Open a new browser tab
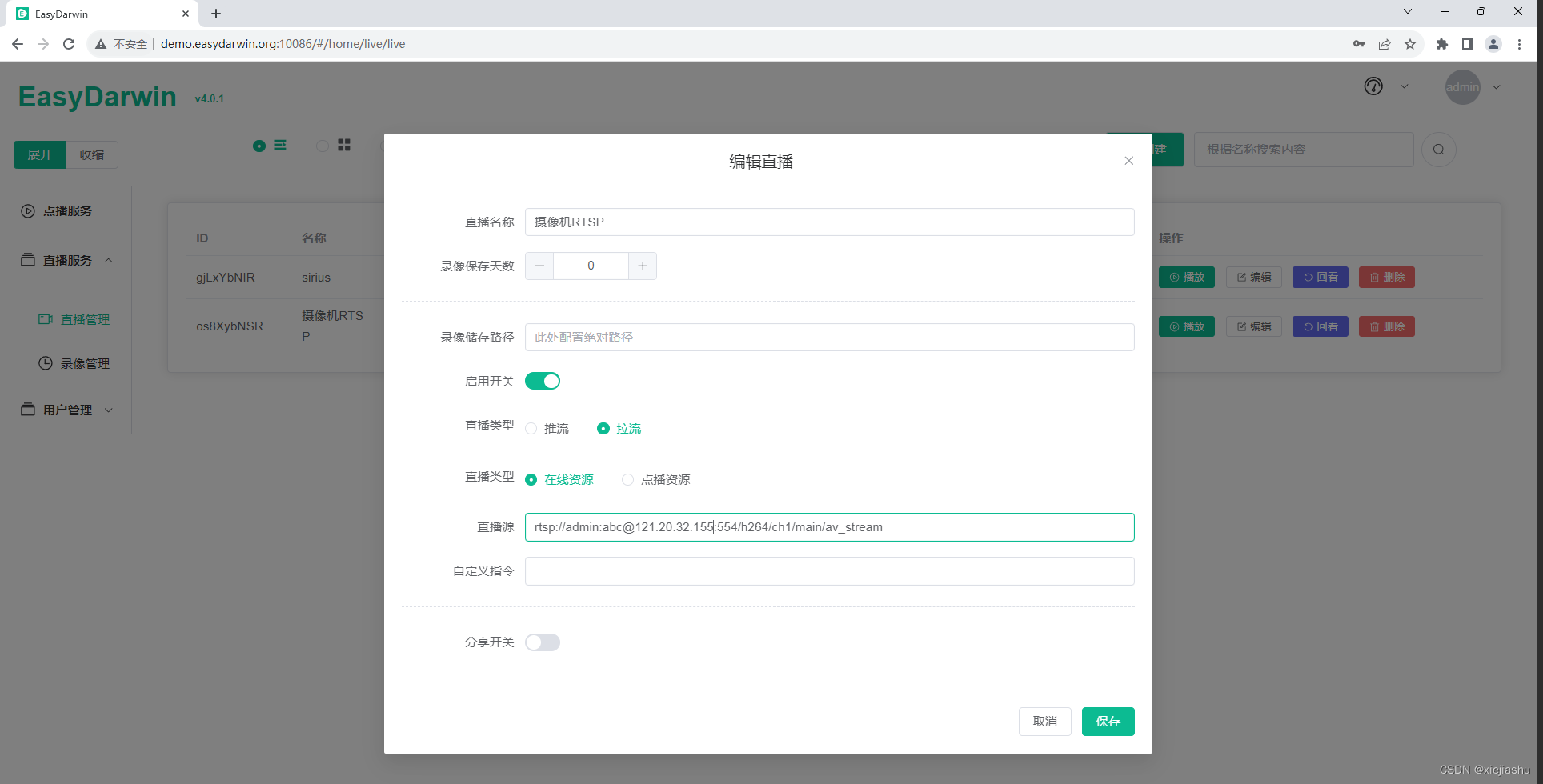This screenshot has height=784, width=1543. [216, 14]
